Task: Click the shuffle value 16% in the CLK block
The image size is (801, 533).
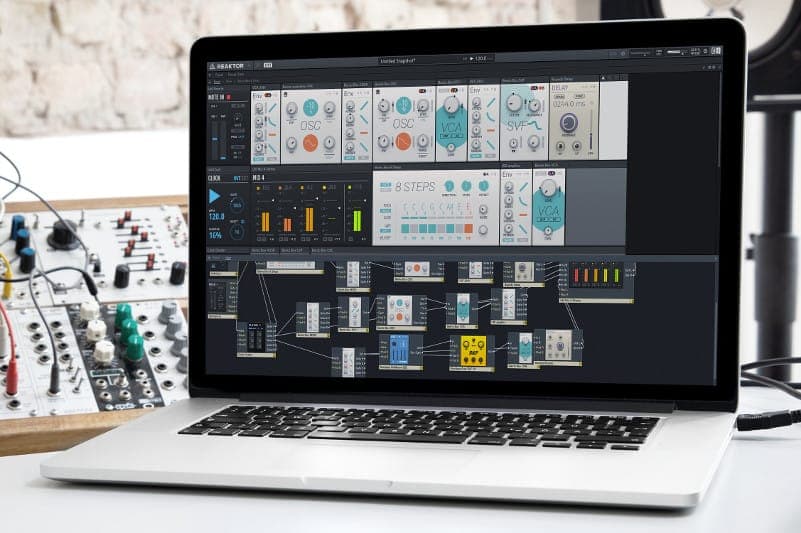Action: (x=215, y=236)
